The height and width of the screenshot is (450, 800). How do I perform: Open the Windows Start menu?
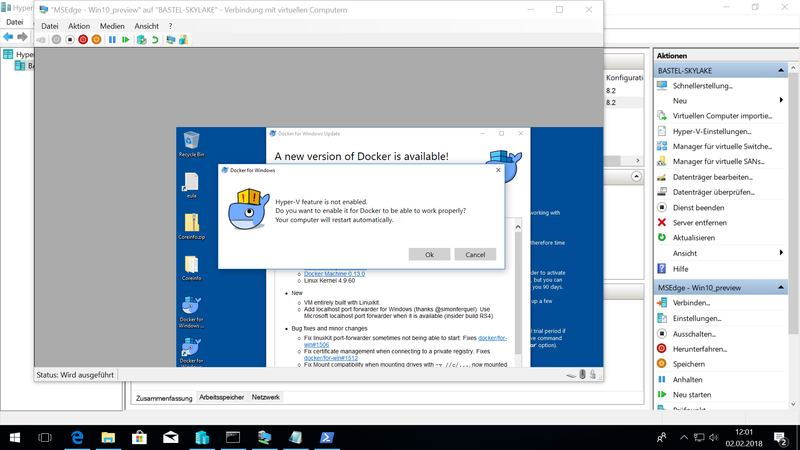tap(15, 437)
